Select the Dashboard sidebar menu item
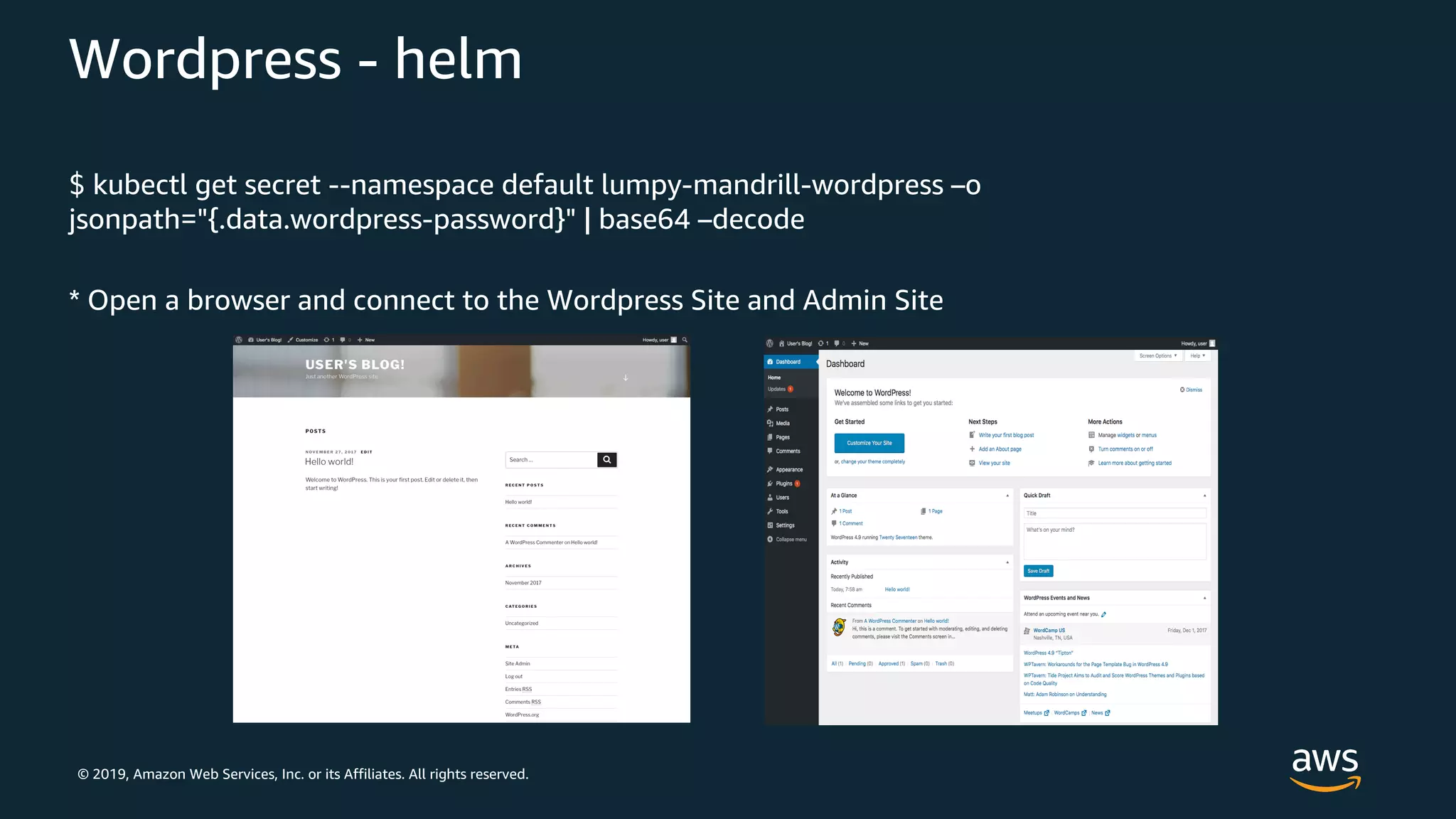1456x819 pixels. (x=788, y=362)
